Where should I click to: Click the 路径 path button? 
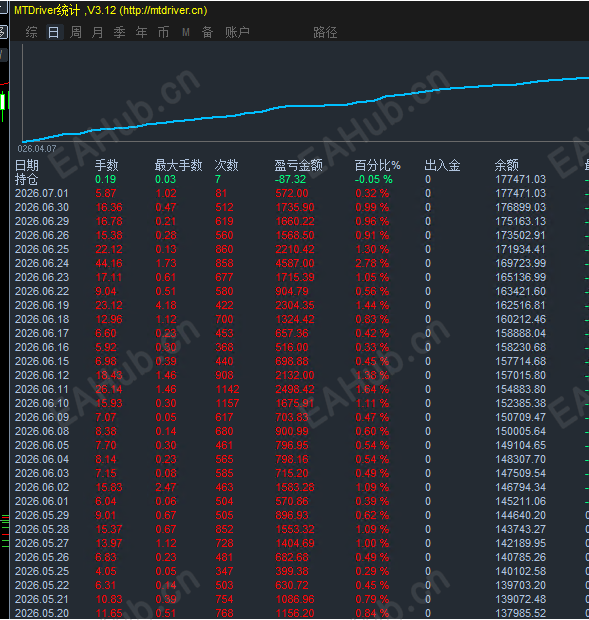point(325,32)
